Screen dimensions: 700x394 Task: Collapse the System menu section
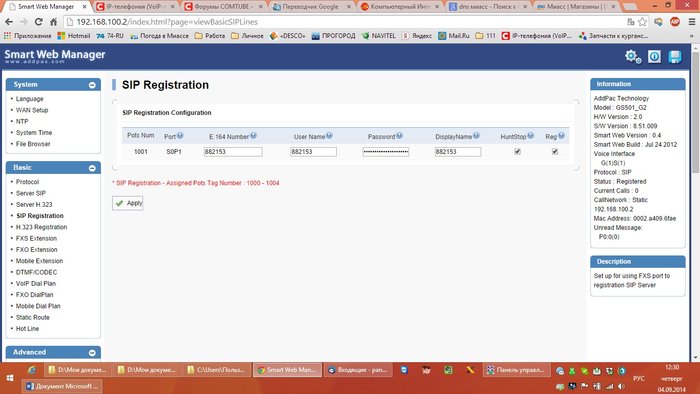click(x=92, y=85)
